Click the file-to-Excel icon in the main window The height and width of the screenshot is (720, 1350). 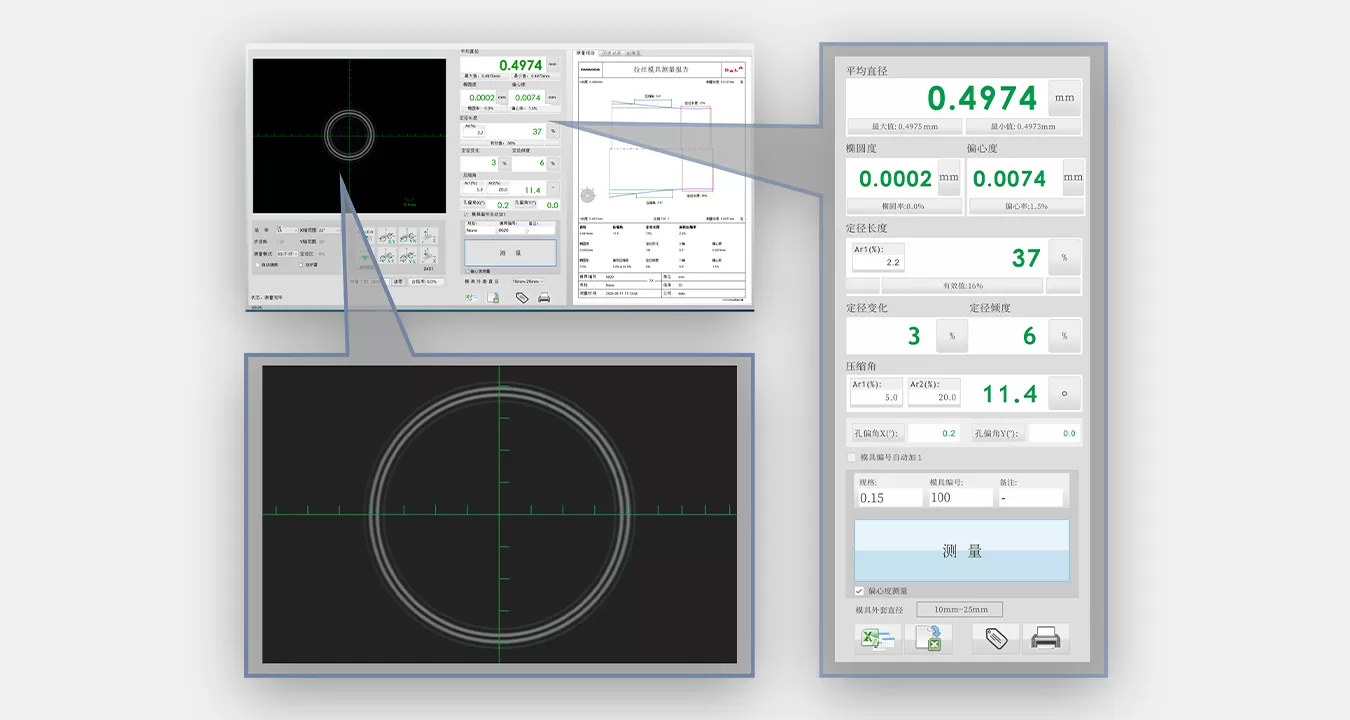pos(493,298)
